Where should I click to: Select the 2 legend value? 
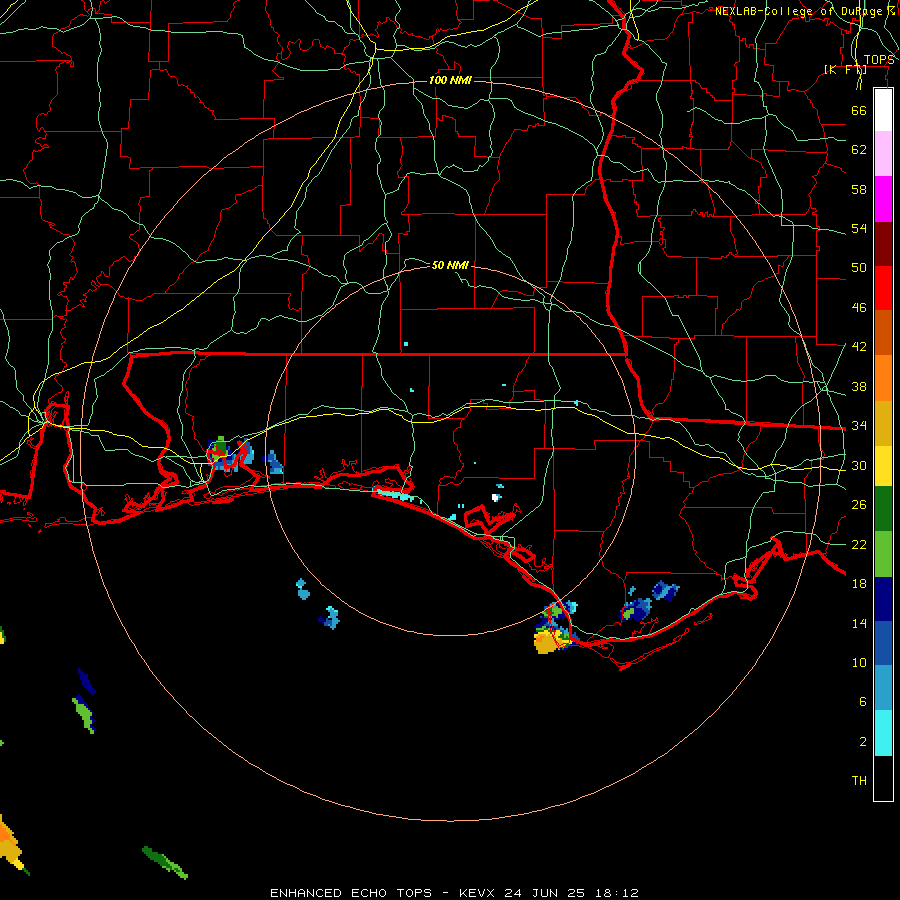pyautogui.click(x=863, y=742)
